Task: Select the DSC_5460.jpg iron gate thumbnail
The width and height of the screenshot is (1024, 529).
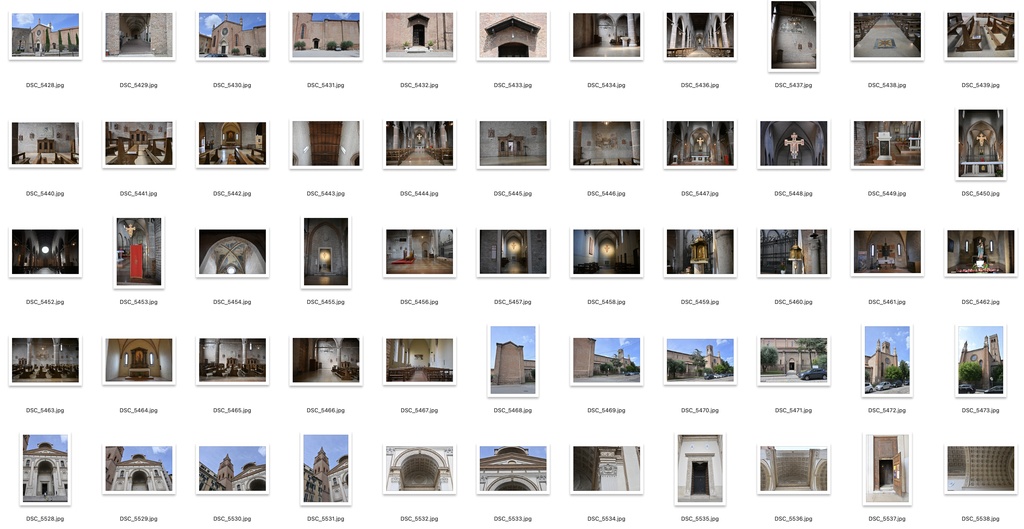Action: 793,252
